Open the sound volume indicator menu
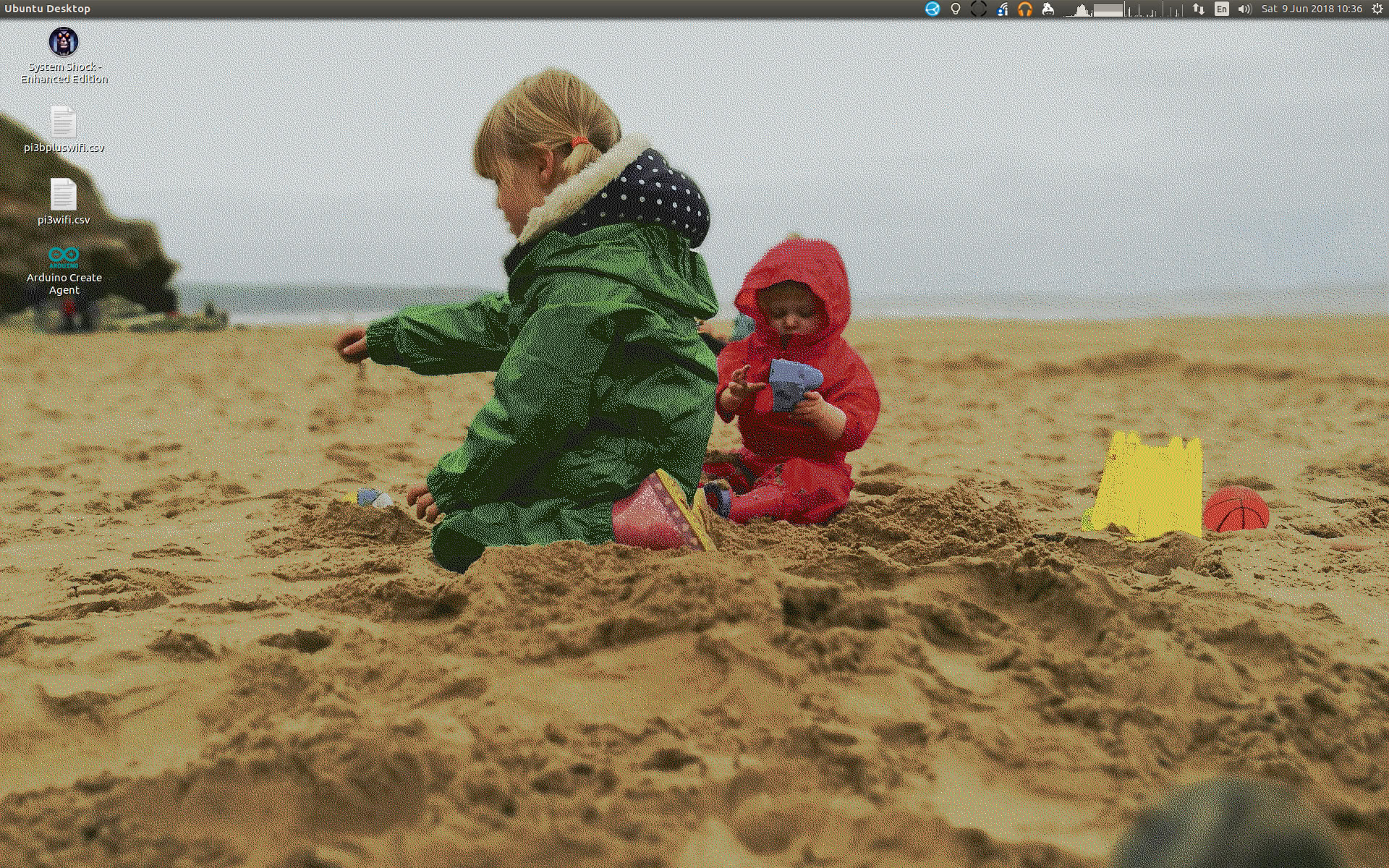The height and width of the screenshot is (868, 1389). [x=1244, y=9]
